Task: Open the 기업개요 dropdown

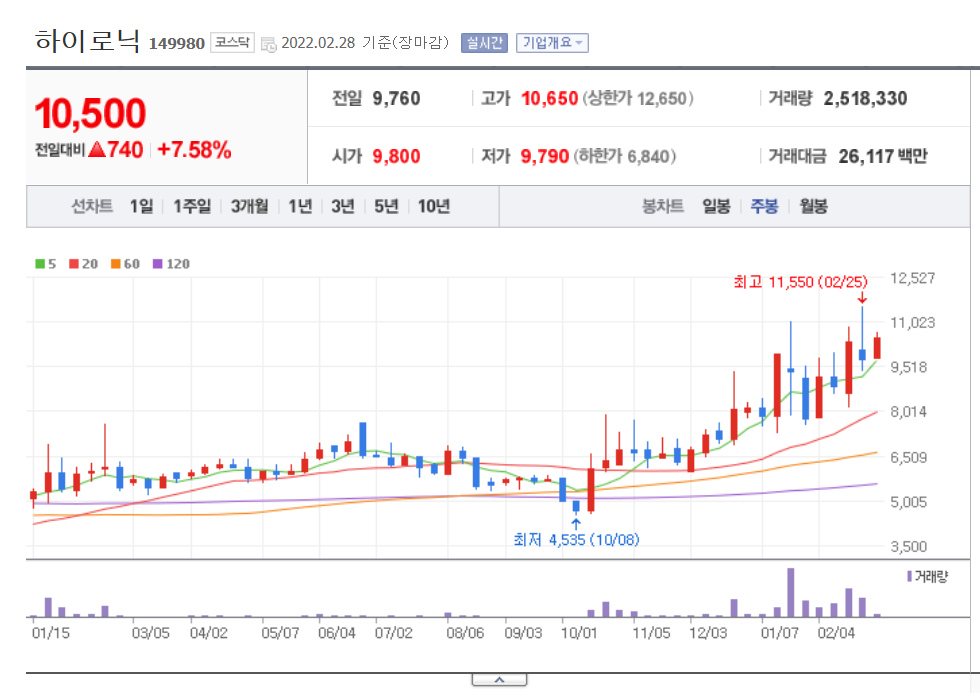Action: (x=552, y=42)
